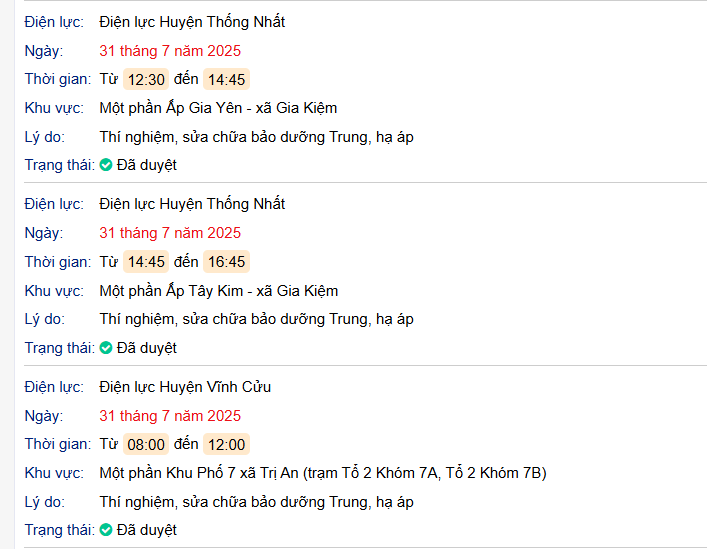Click green approved checkmark for Ấp Tây Kim entry
711x549 pixels.
pyautogui.click(x=106, y=348)
